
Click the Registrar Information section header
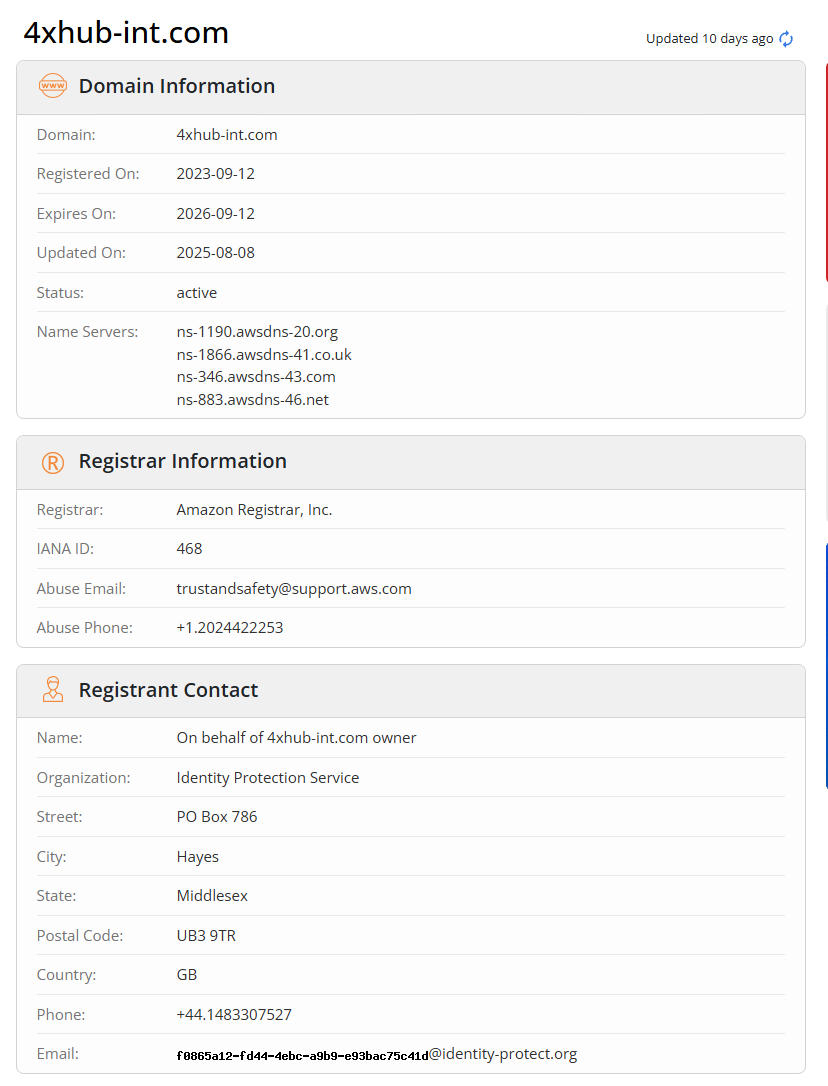(182, 461)
